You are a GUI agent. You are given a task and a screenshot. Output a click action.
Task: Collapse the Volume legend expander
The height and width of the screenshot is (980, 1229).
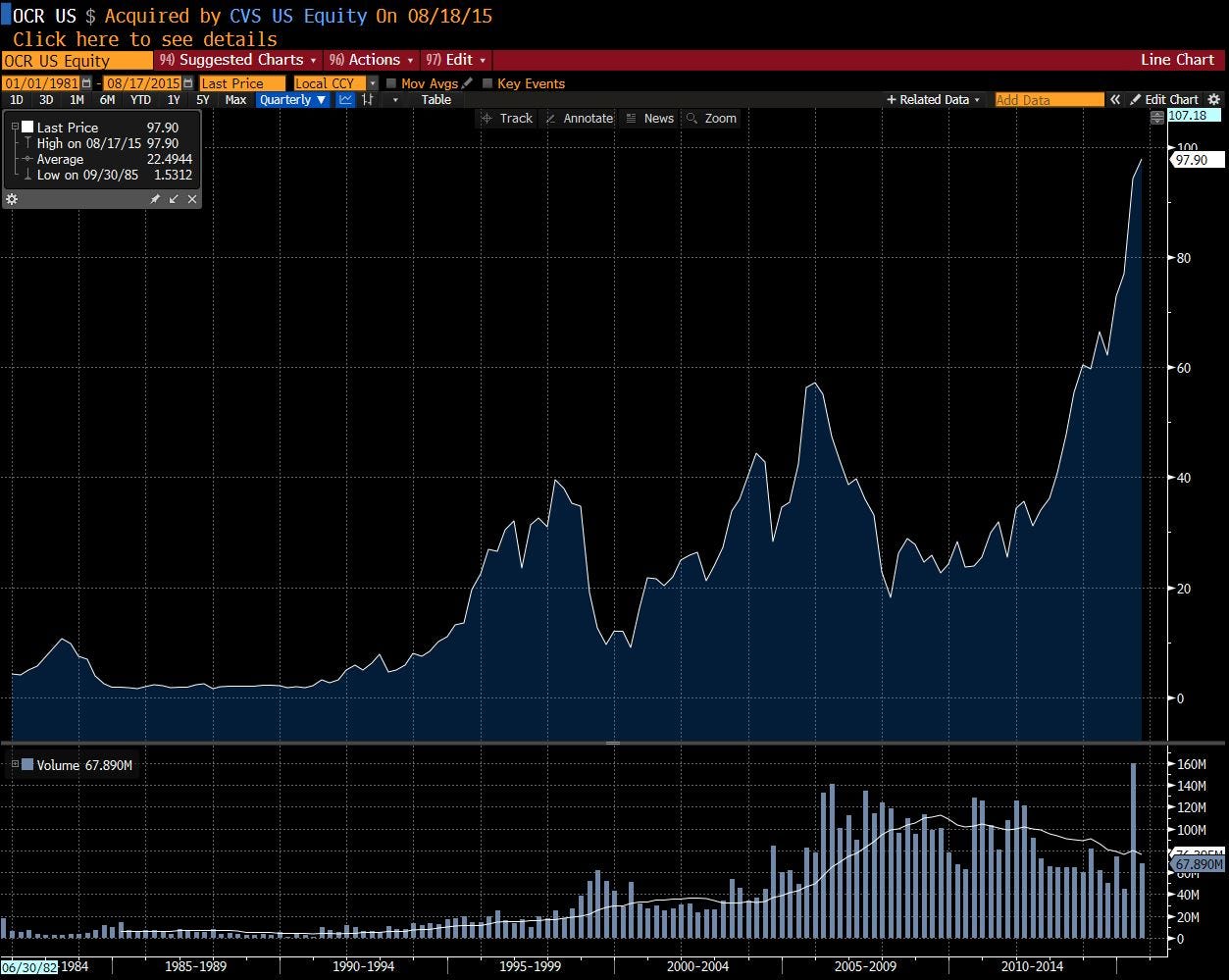coord(14,764)
